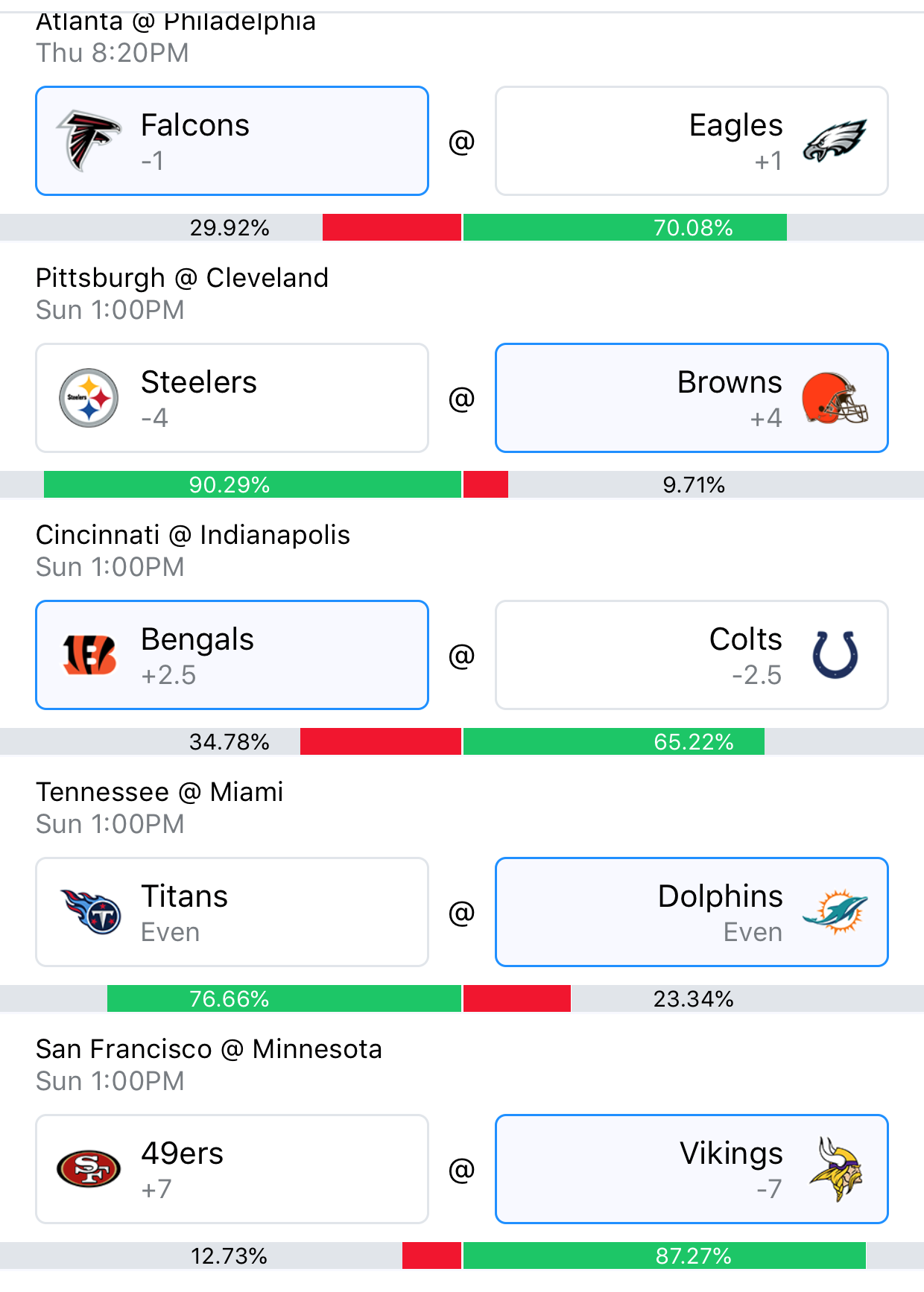Tap the Bengals team logo
The height and width of the screenshot is (1292, 924).
(x=89, y=655)
